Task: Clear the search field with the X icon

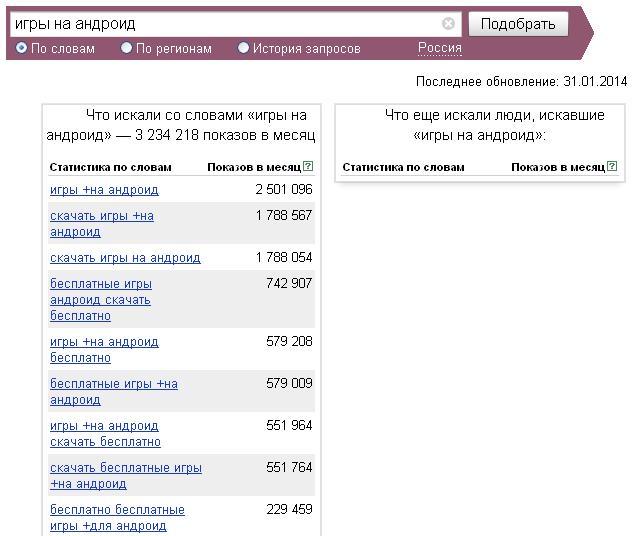Action: [448, 24]
